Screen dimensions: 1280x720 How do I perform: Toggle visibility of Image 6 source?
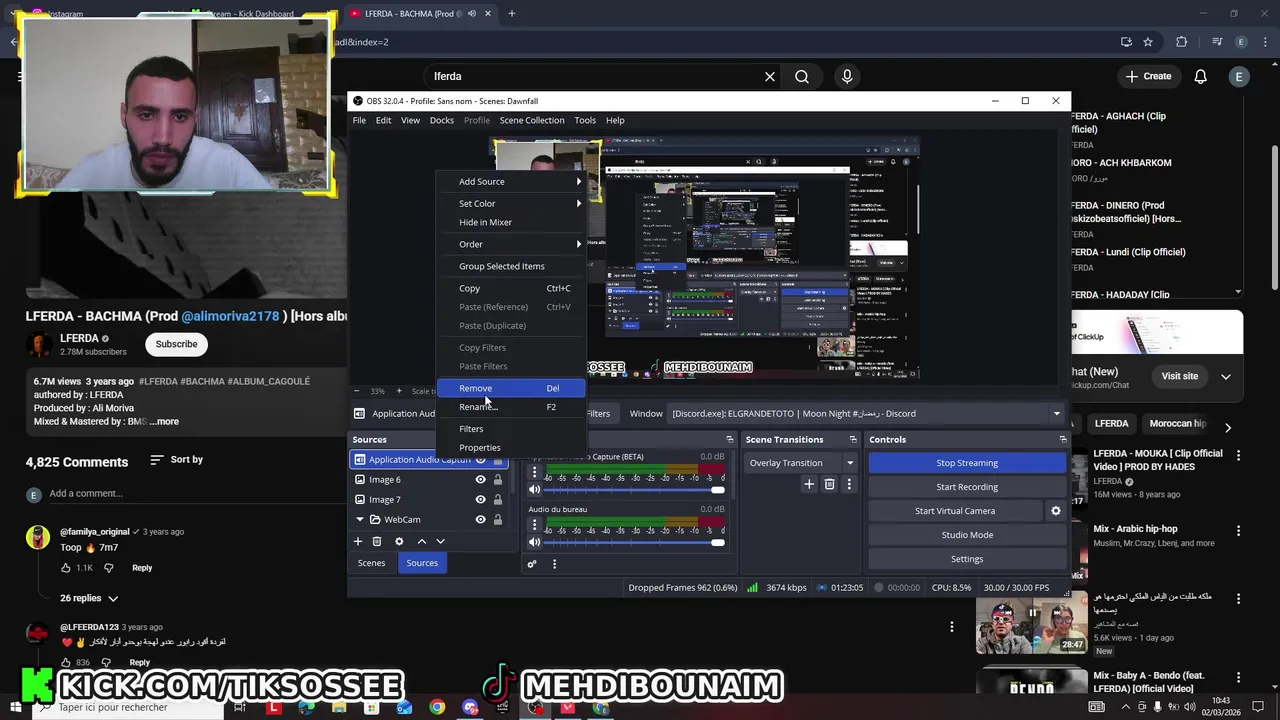(x=480, y=480)
